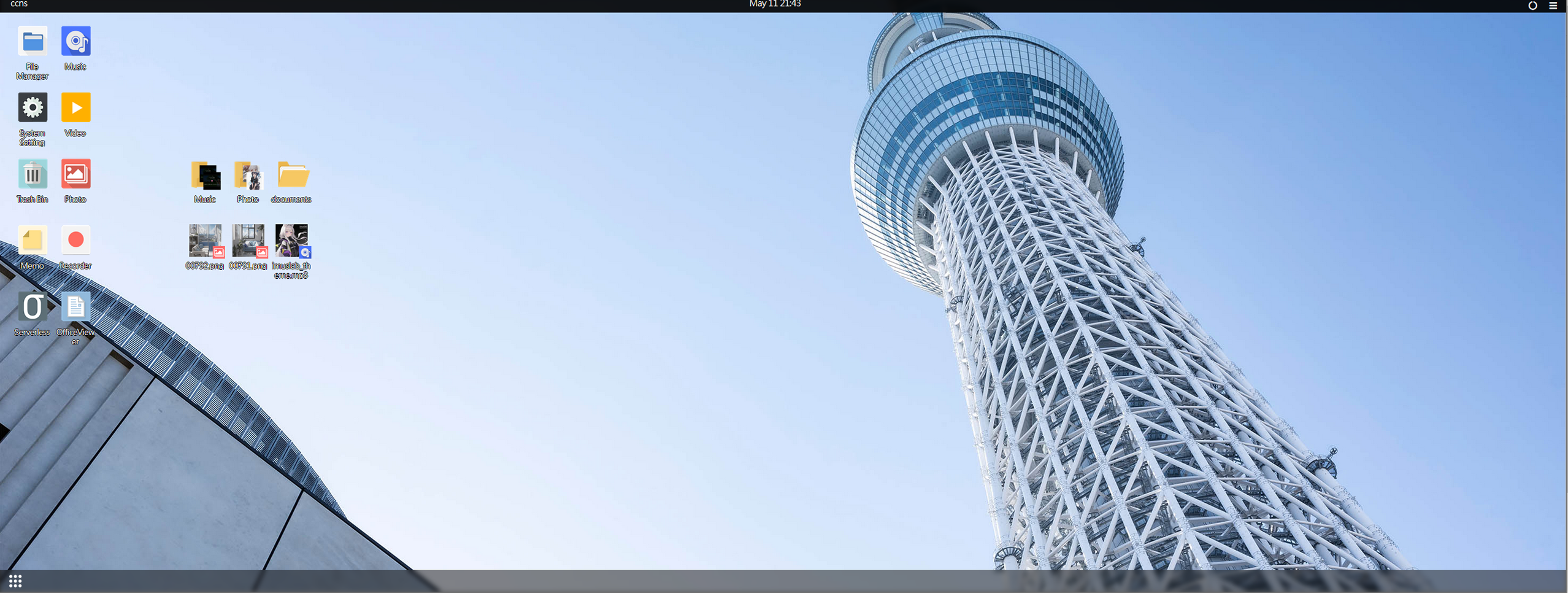Click the date and time display
Screen dimensions: 1568x593
click(x=775, y=4)
